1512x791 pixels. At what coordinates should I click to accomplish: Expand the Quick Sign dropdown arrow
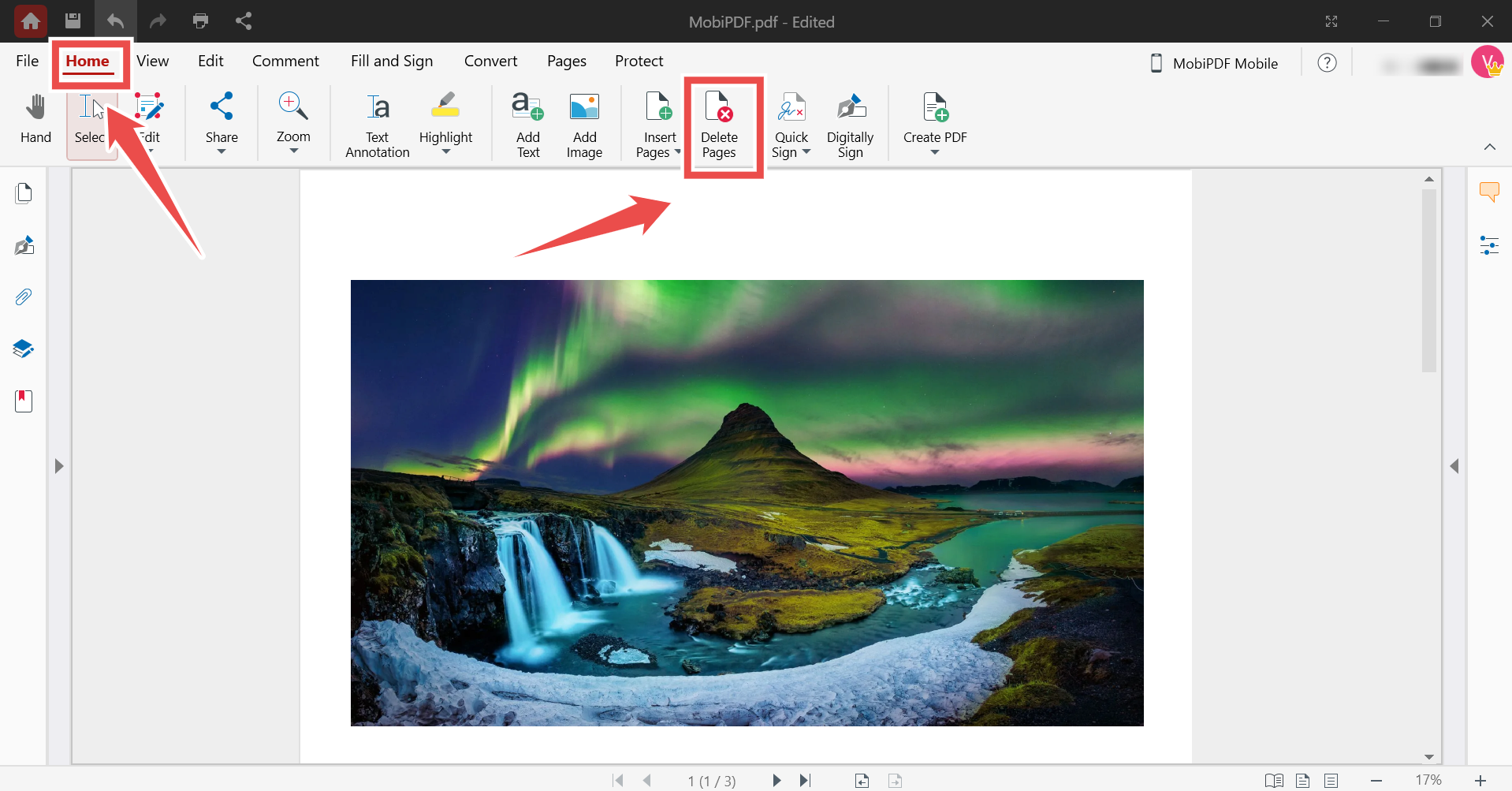(x=806, y=152)
